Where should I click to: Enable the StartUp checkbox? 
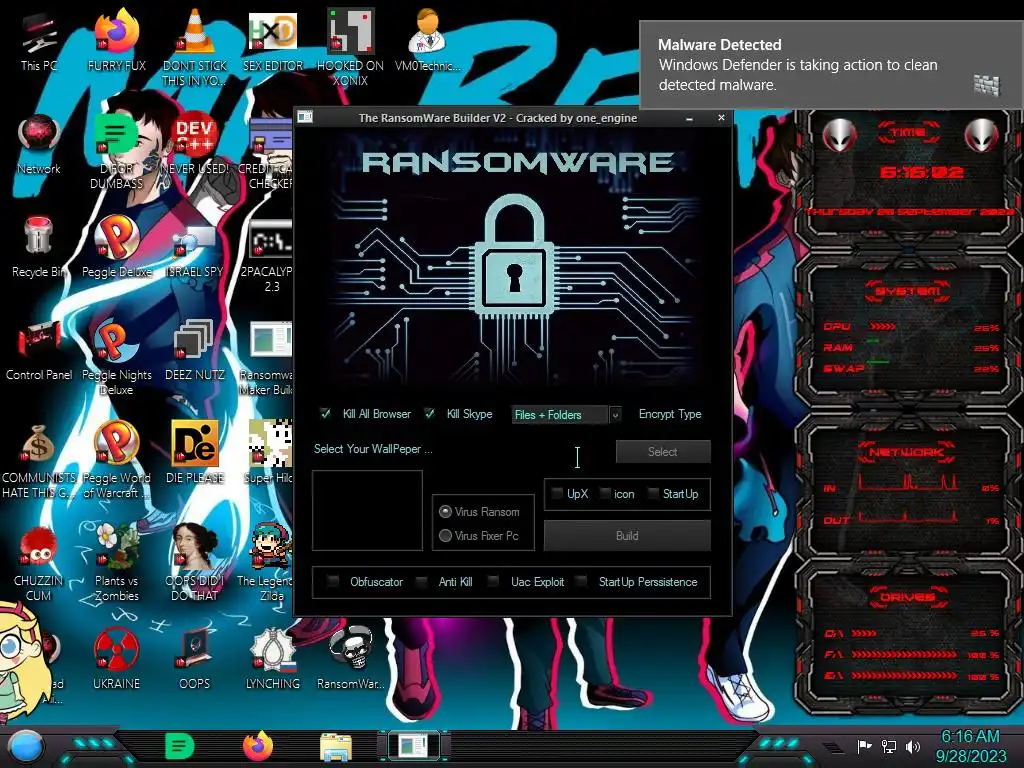tap(652, 494)
